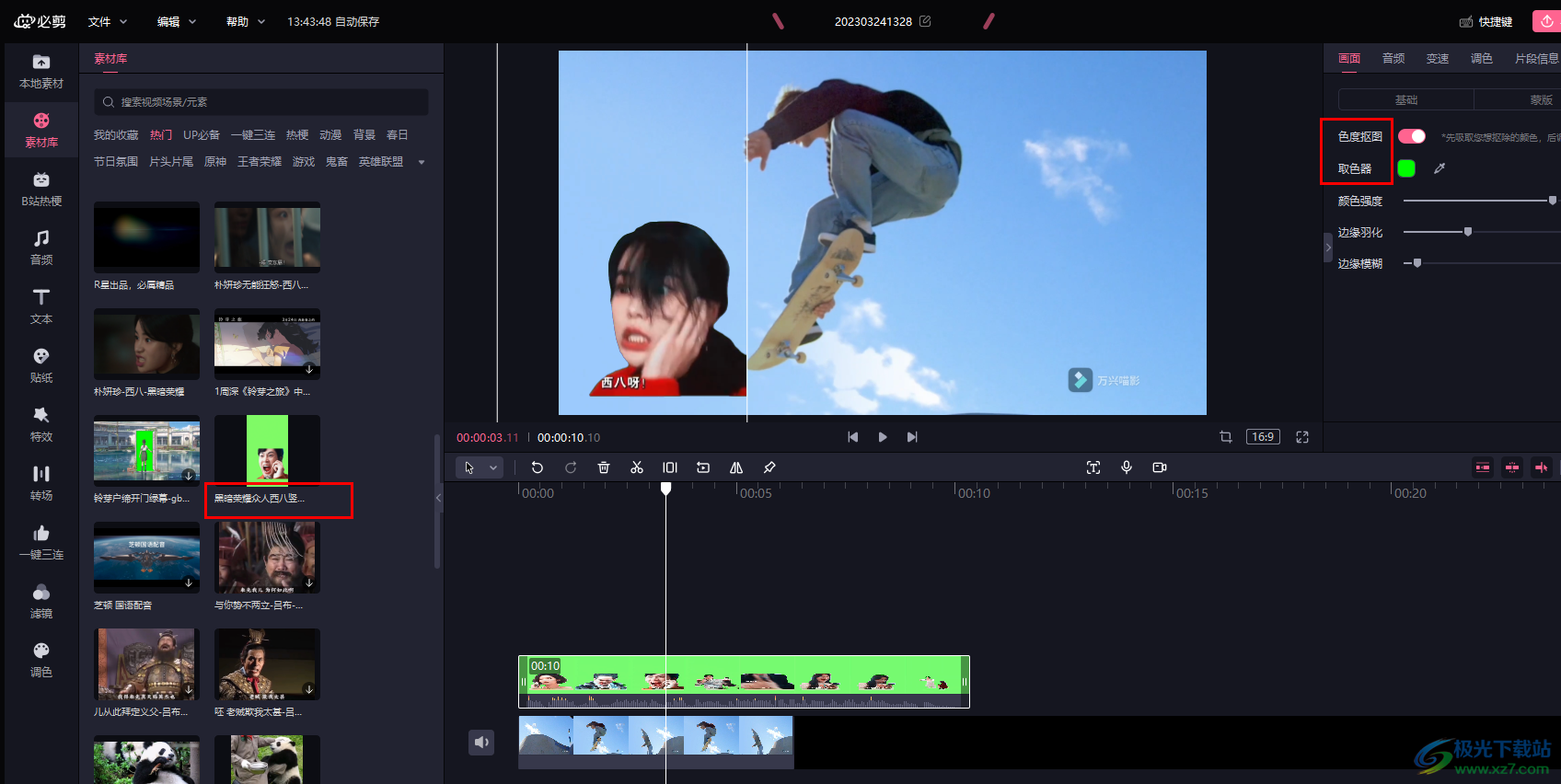
Task: Open the 文本 text sidebar section
Action: click(41, 307)
